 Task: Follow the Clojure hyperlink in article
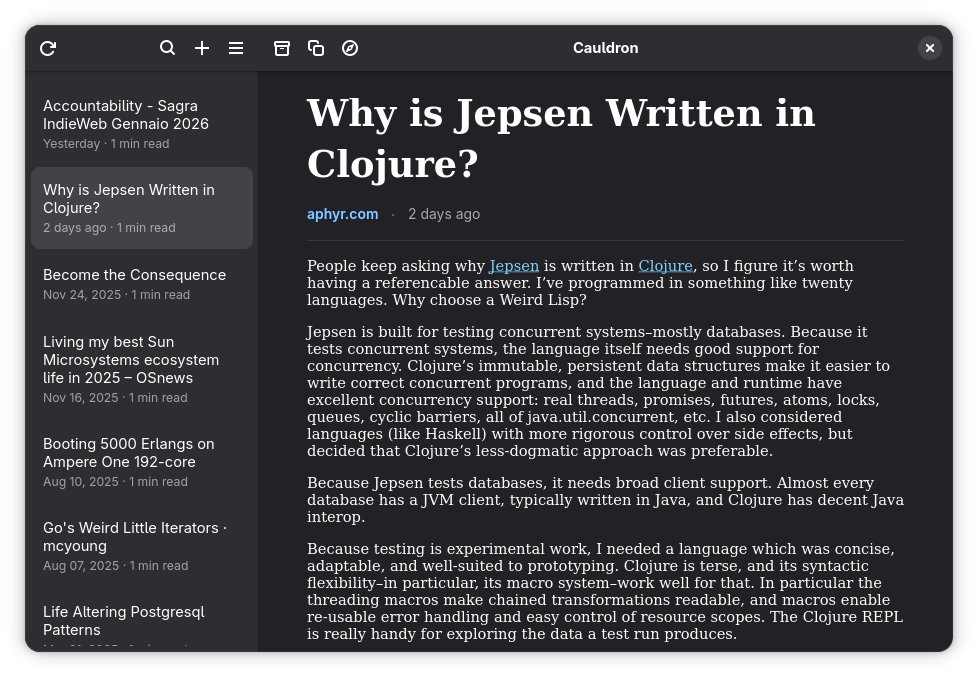[x=666, y=266]
